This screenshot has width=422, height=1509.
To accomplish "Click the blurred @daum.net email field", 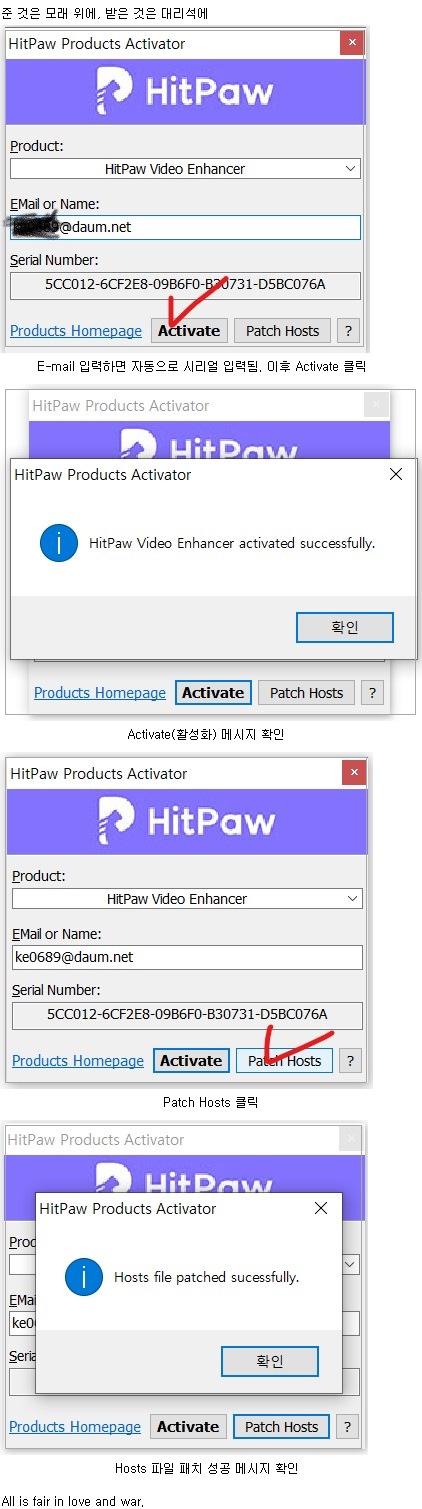I will (x=185, y=227).
